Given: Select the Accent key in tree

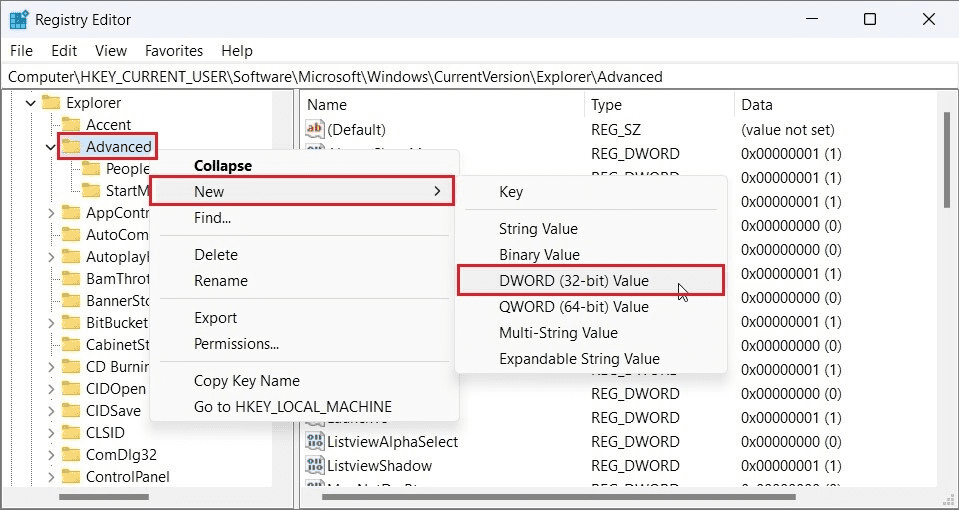Looking at the screenshot, I should (108, 125).
